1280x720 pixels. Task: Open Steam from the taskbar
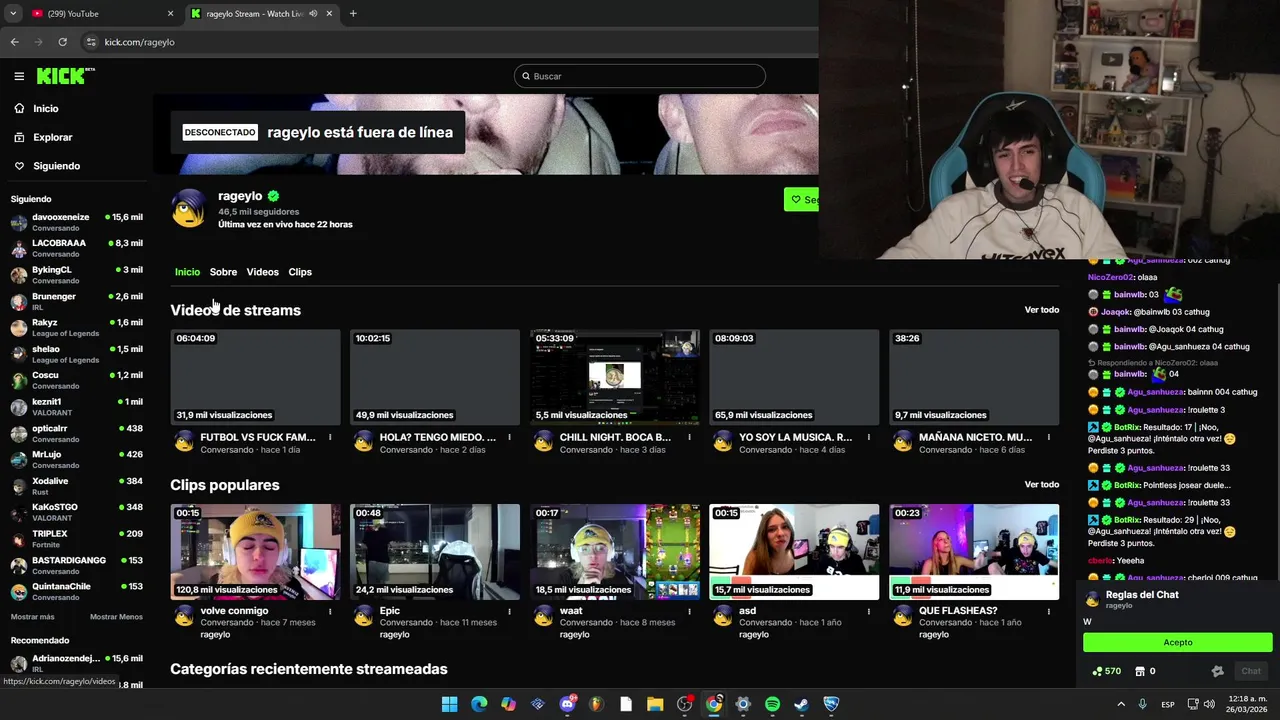[801, 704]
